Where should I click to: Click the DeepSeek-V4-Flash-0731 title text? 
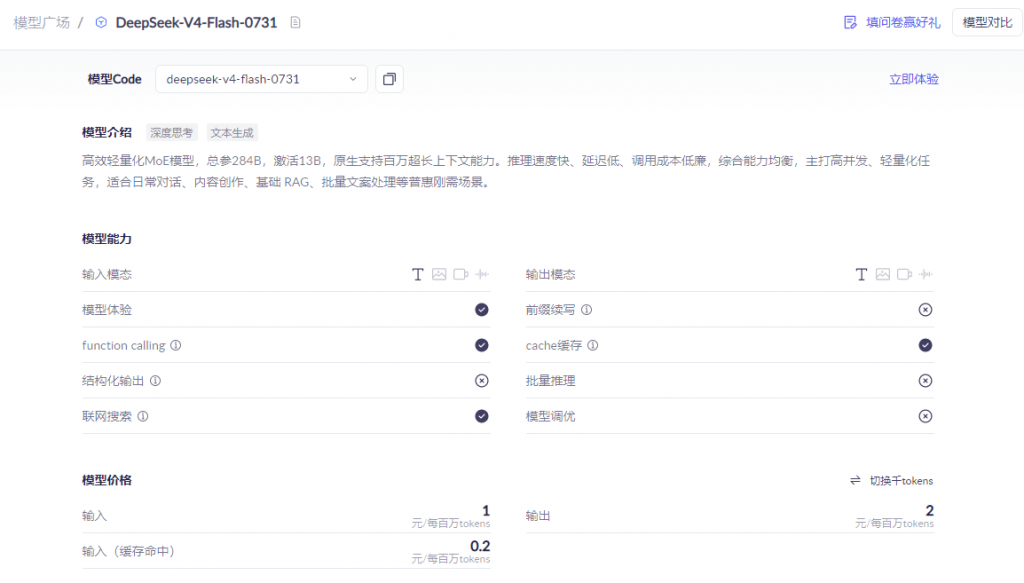pos(197,22)
